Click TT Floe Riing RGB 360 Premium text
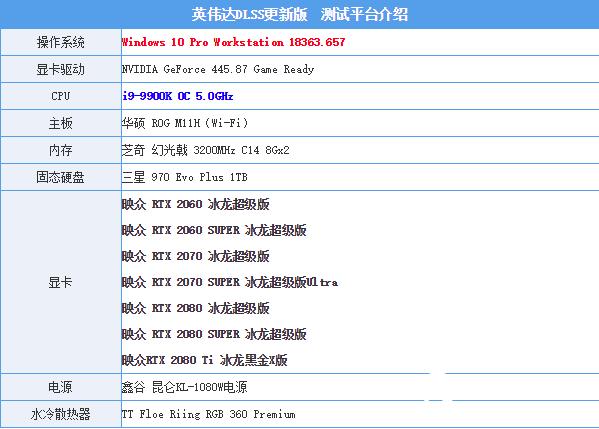Image resolution: width=599 pixels, height=429 pixels. click(x=208, y=414)
